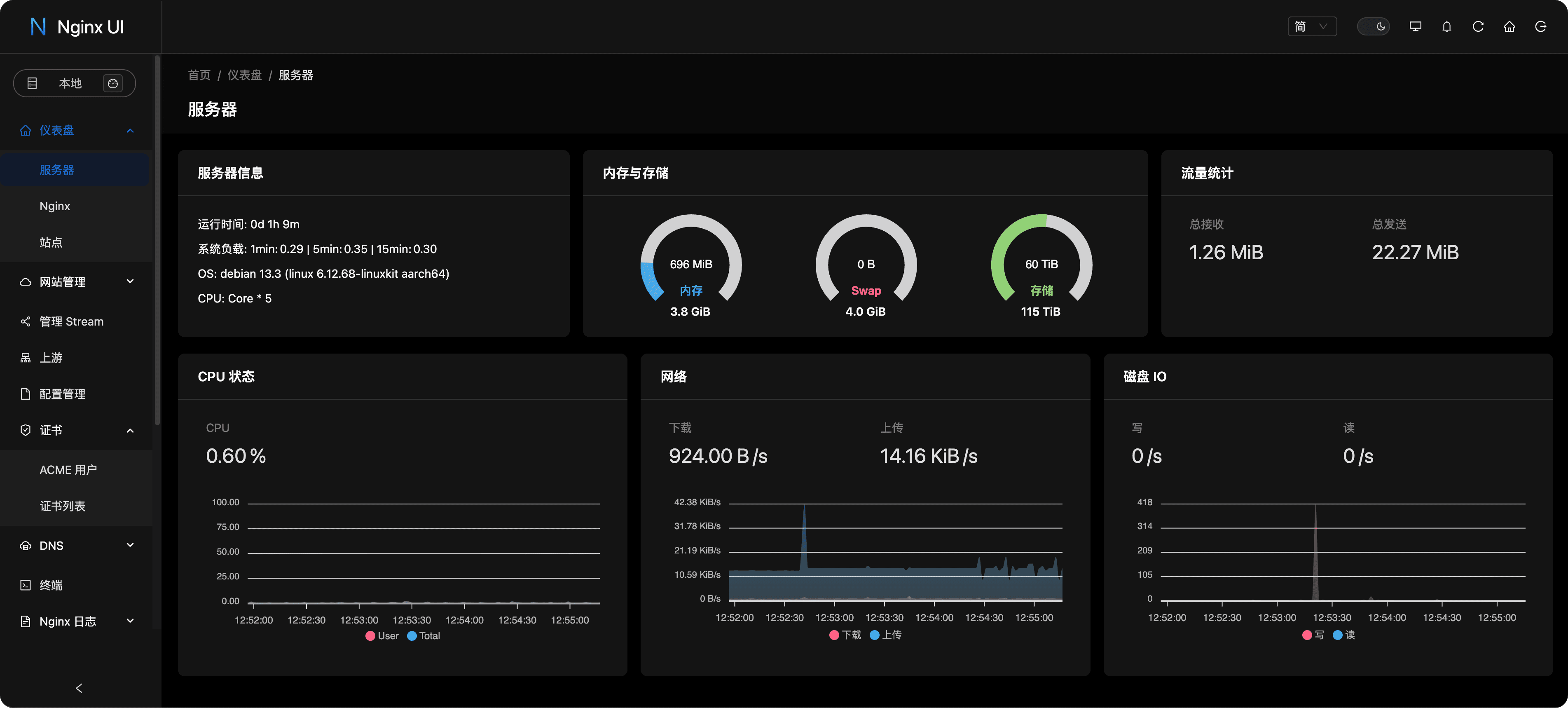Click the home icon in header
The image size is (1568, 708).
click(x=1509, y=27)
